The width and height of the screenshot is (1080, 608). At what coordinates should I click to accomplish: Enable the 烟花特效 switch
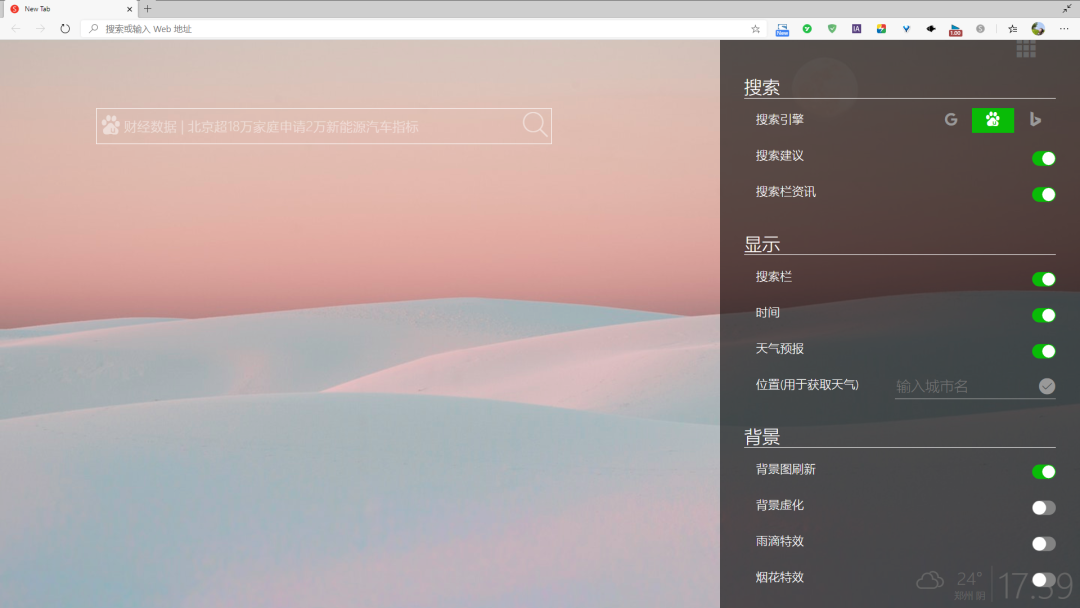(x=1043, y=580)
